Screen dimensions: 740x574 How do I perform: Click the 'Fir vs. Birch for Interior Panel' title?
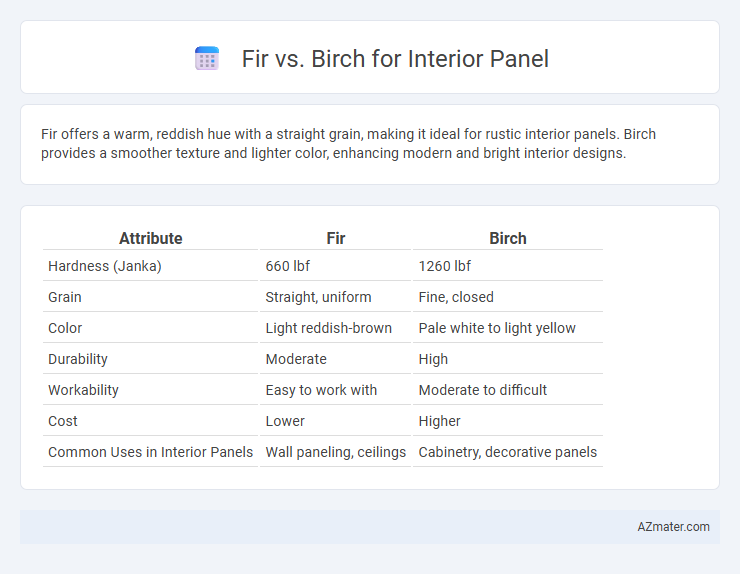pos(395,59)
